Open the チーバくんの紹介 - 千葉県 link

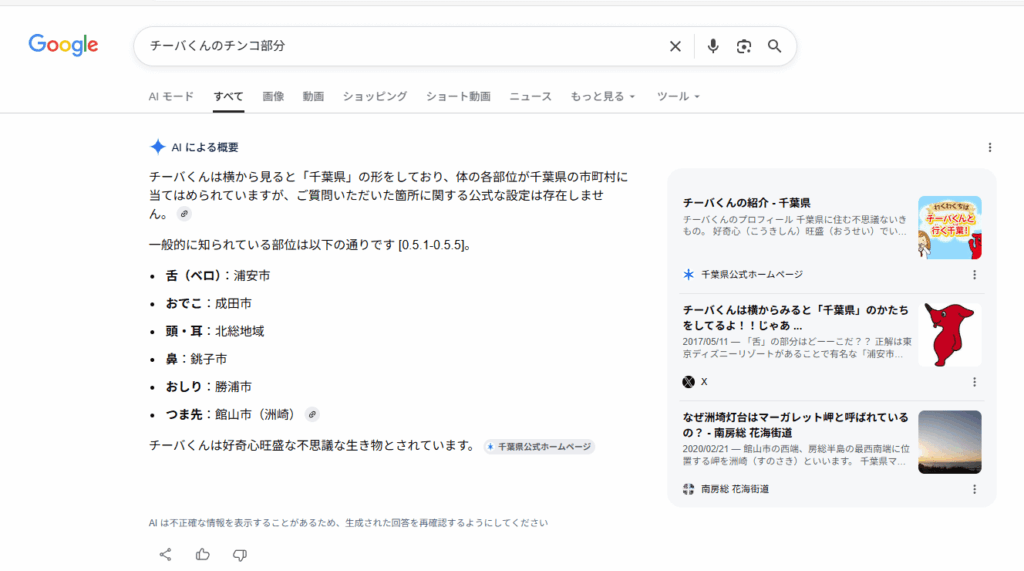click(x=746, y=203)
